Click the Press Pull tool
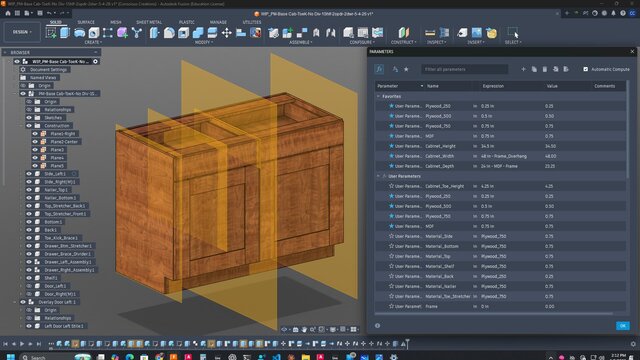This screenshot has height=360, width=640. pos(154,33)
